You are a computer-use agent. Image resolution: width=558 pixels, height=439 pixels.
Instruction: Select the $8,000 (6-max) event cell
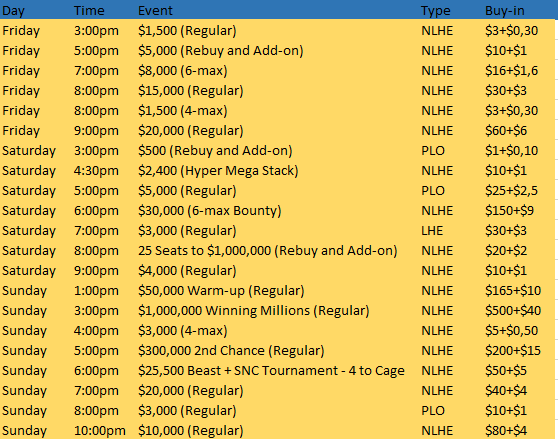tap(183, 70)
